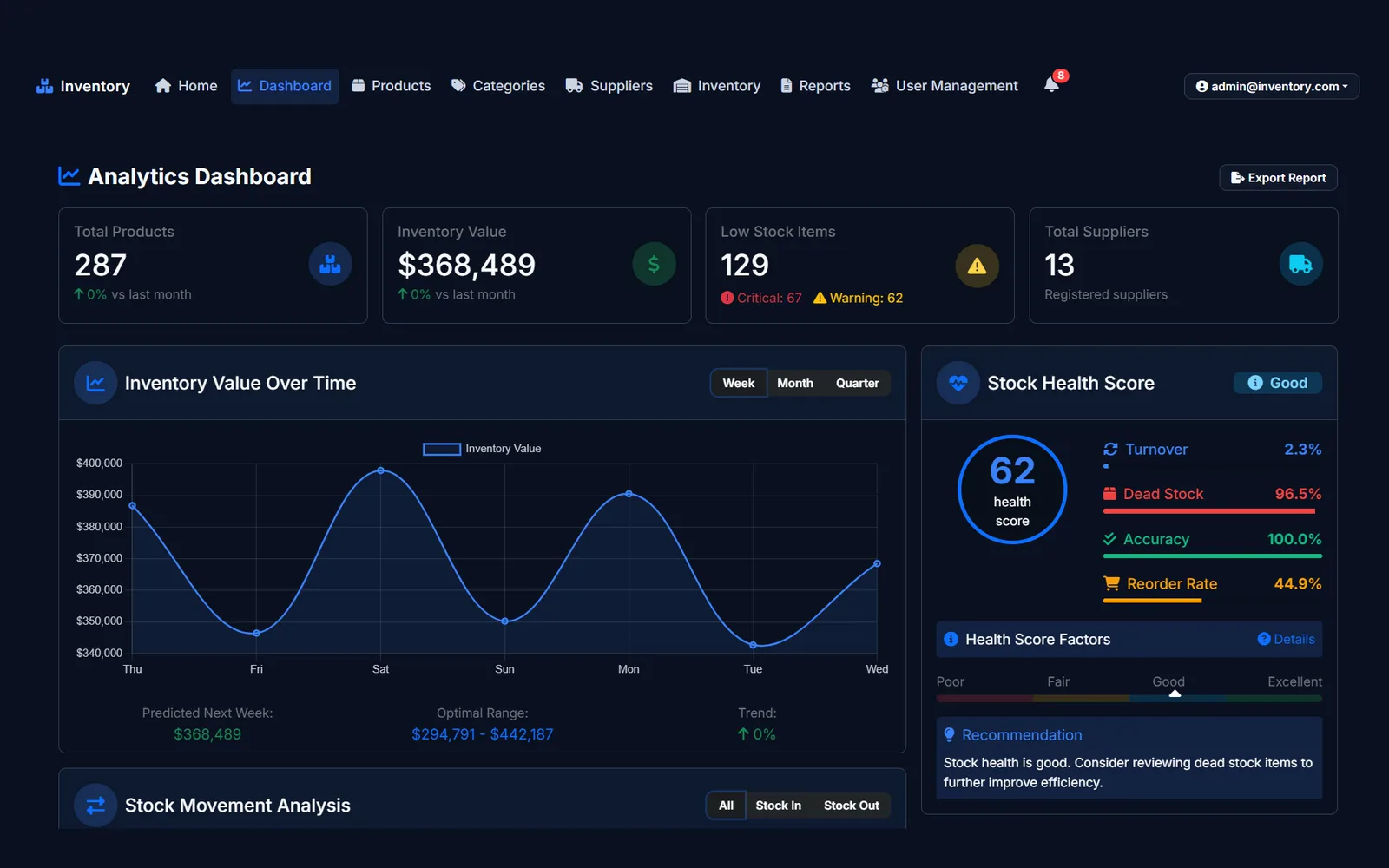Viewport: 1389px width, 868px height.
Task: Click the info icon beside Health Score Factors
Action: coord(951,639)
